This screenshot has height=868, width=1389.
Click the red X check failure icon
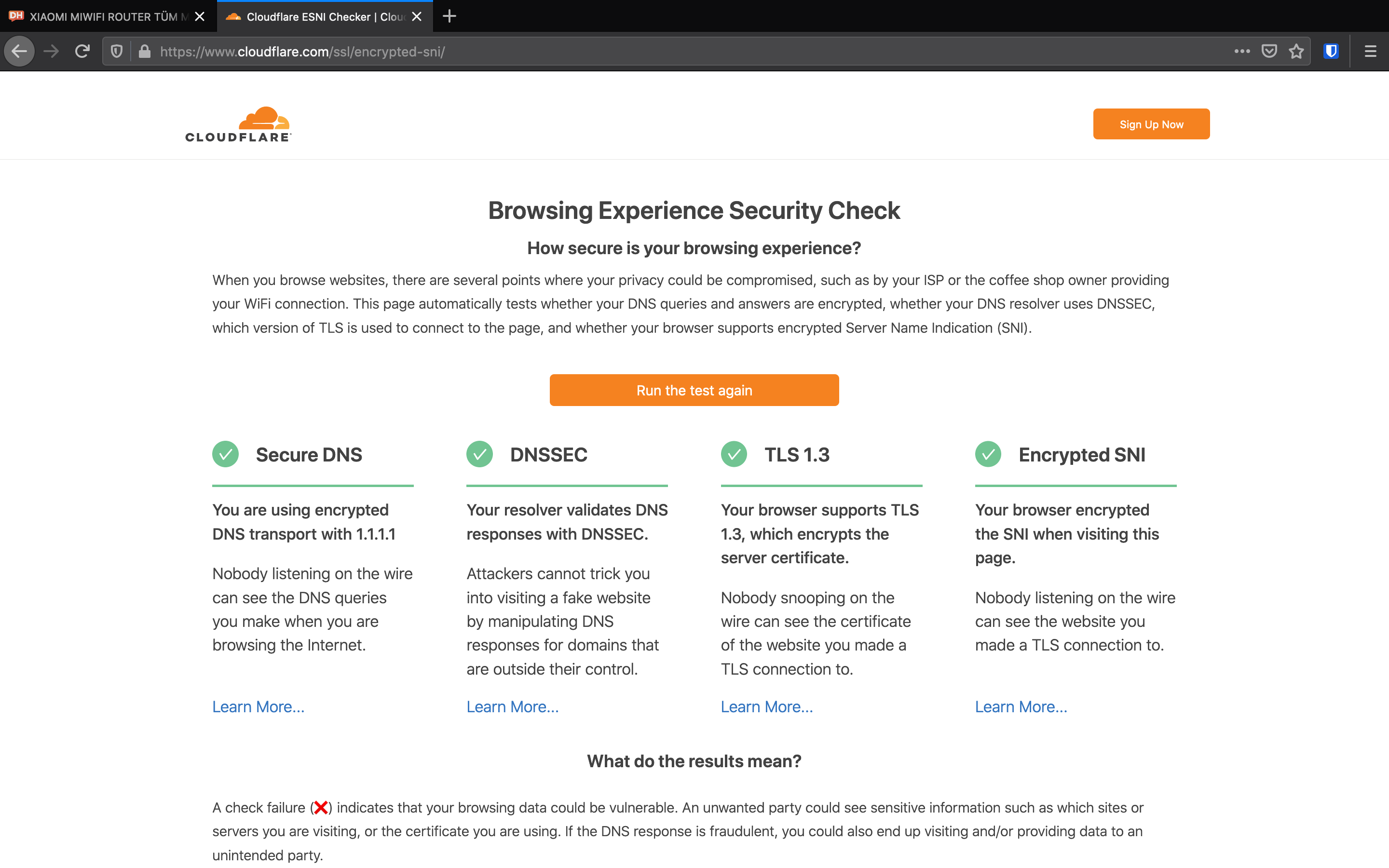[321, 808]
